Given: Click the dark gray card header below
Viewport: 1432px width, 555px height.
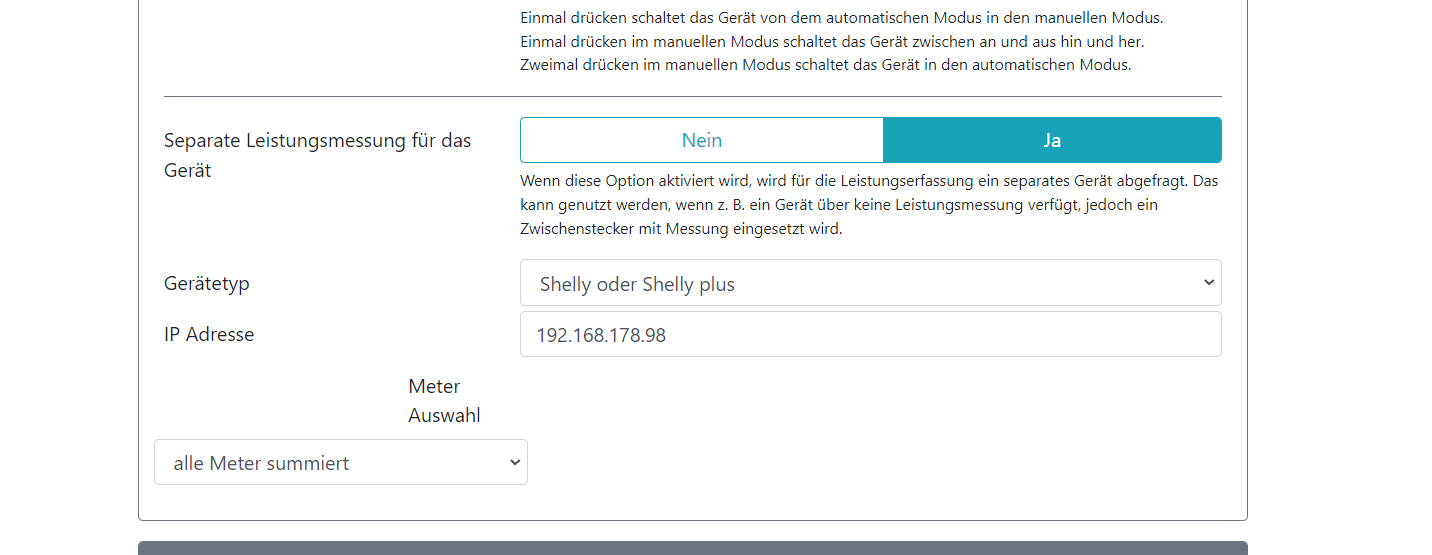Looking at the screenshot, I should [x=692, y=548].
